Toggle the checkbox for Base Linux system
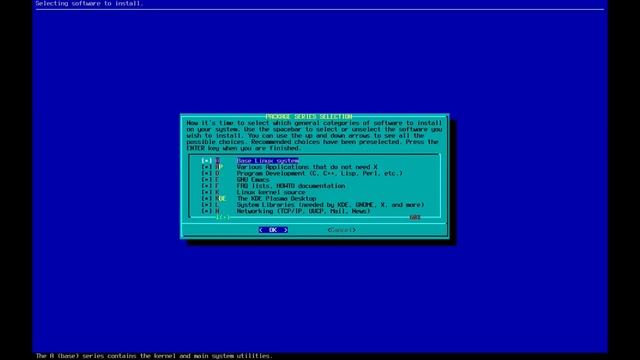Image resolution: width=640 pixels, height=360 pixels. 207,161
